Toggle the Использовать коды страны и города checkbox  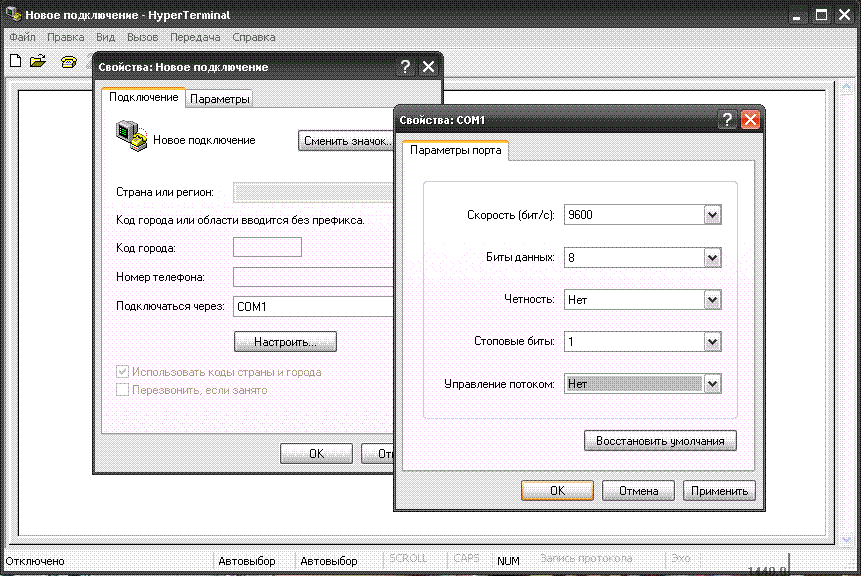tap(124, 372)
